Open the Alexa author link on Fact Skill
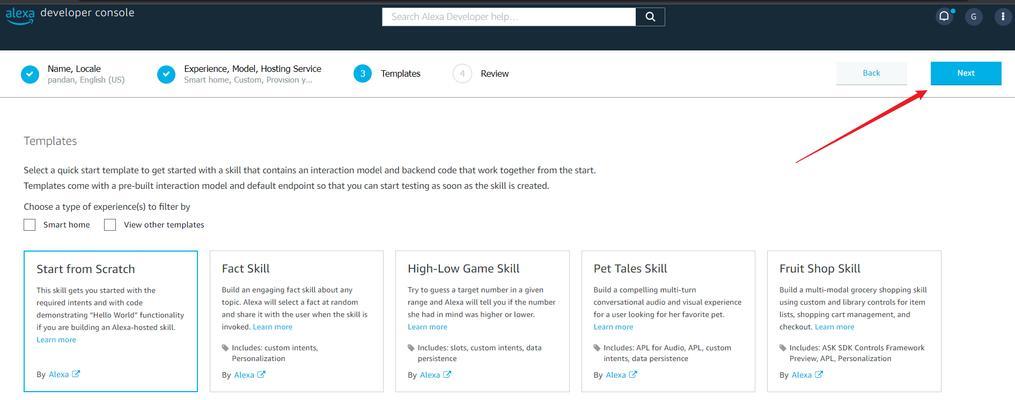The width and height of the screenshot is (1015, 400). coord(244,375)
